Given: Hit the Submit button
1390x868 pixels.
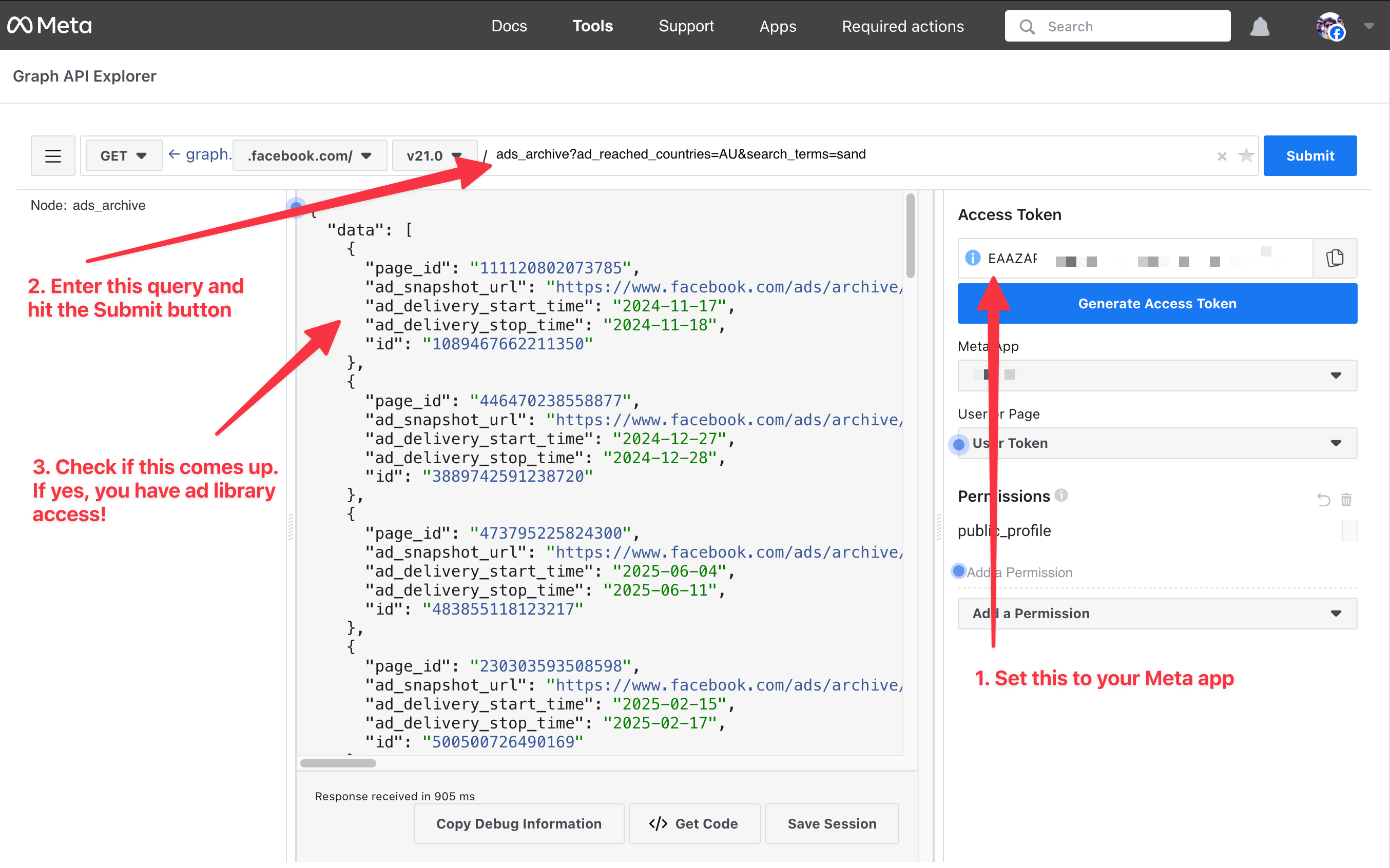Looking at the screenshot, I should pos(1310,155).
